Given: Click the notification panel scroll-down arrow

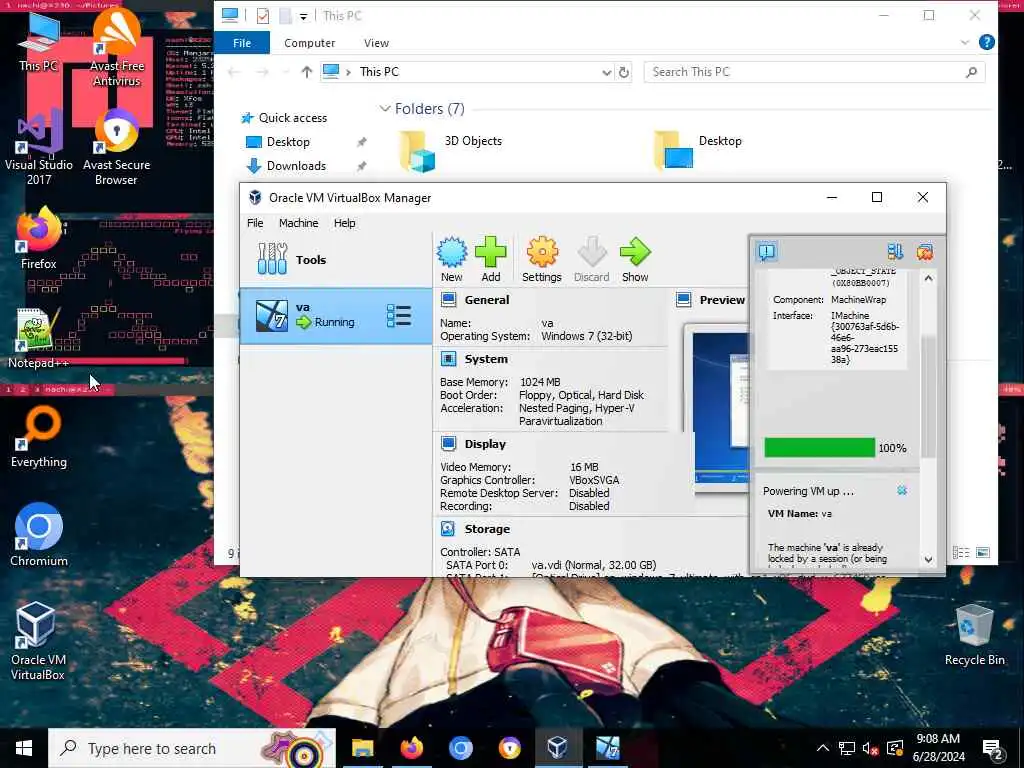Looking at the screenshot, I should coord(928,559).
